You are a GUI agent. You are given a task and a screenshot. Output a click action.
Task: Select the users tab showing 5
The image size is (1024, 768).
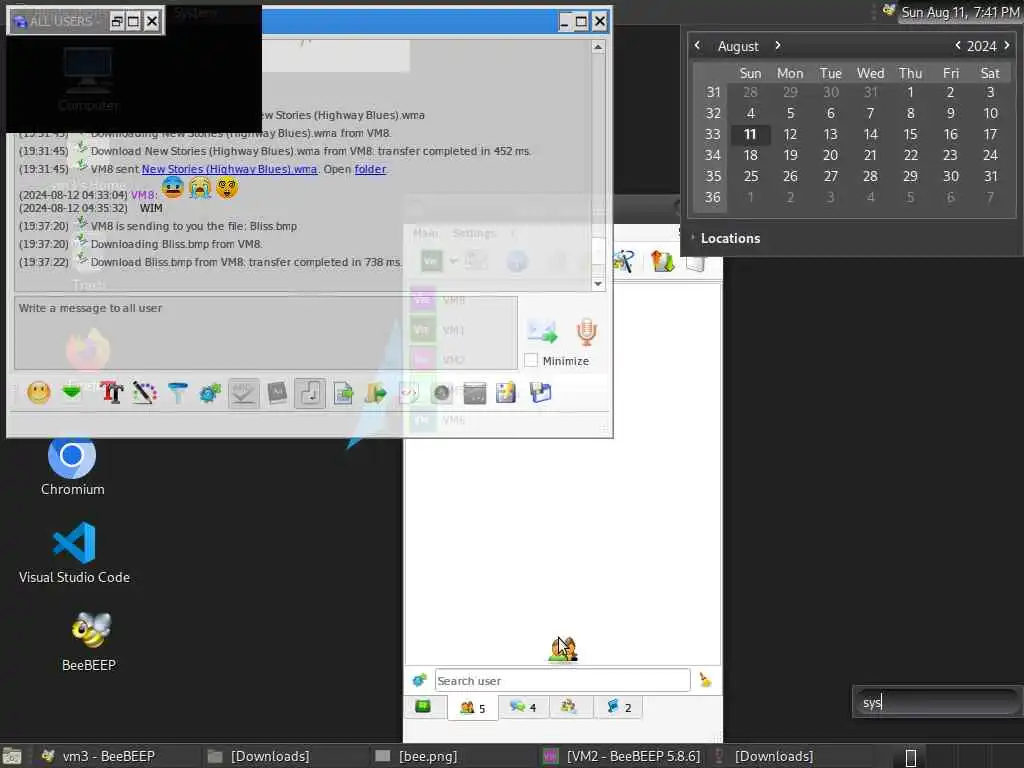473,707
